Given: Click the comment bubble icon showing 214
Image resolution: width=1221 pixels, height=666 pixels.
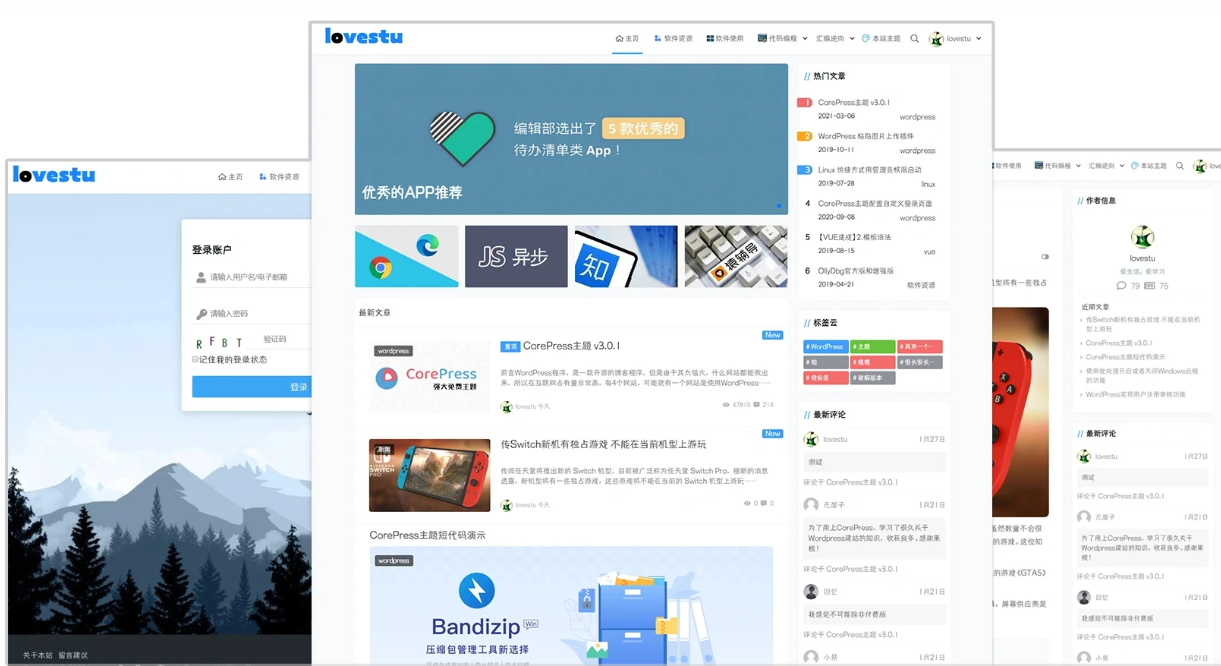Looking at the screenshot, I should click(x=757, y=405).
